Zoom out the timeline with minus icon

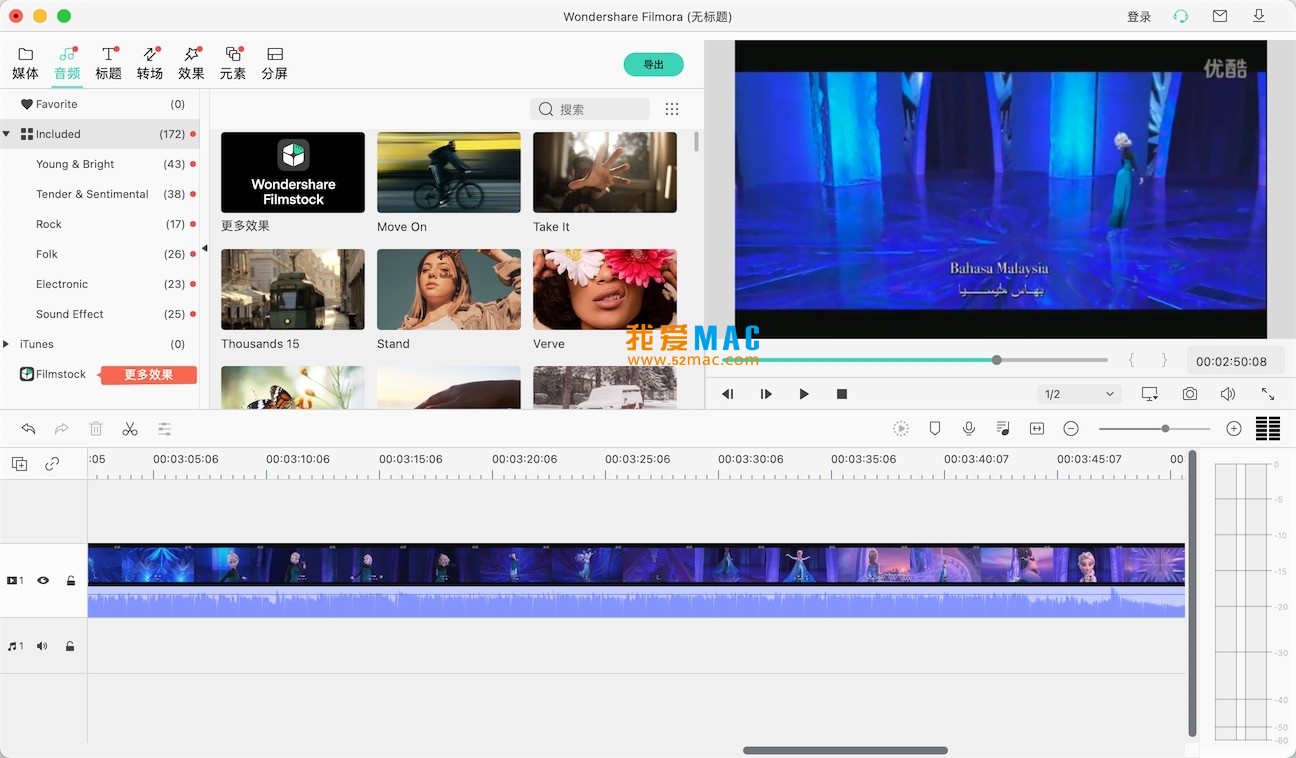point(1071,428)
